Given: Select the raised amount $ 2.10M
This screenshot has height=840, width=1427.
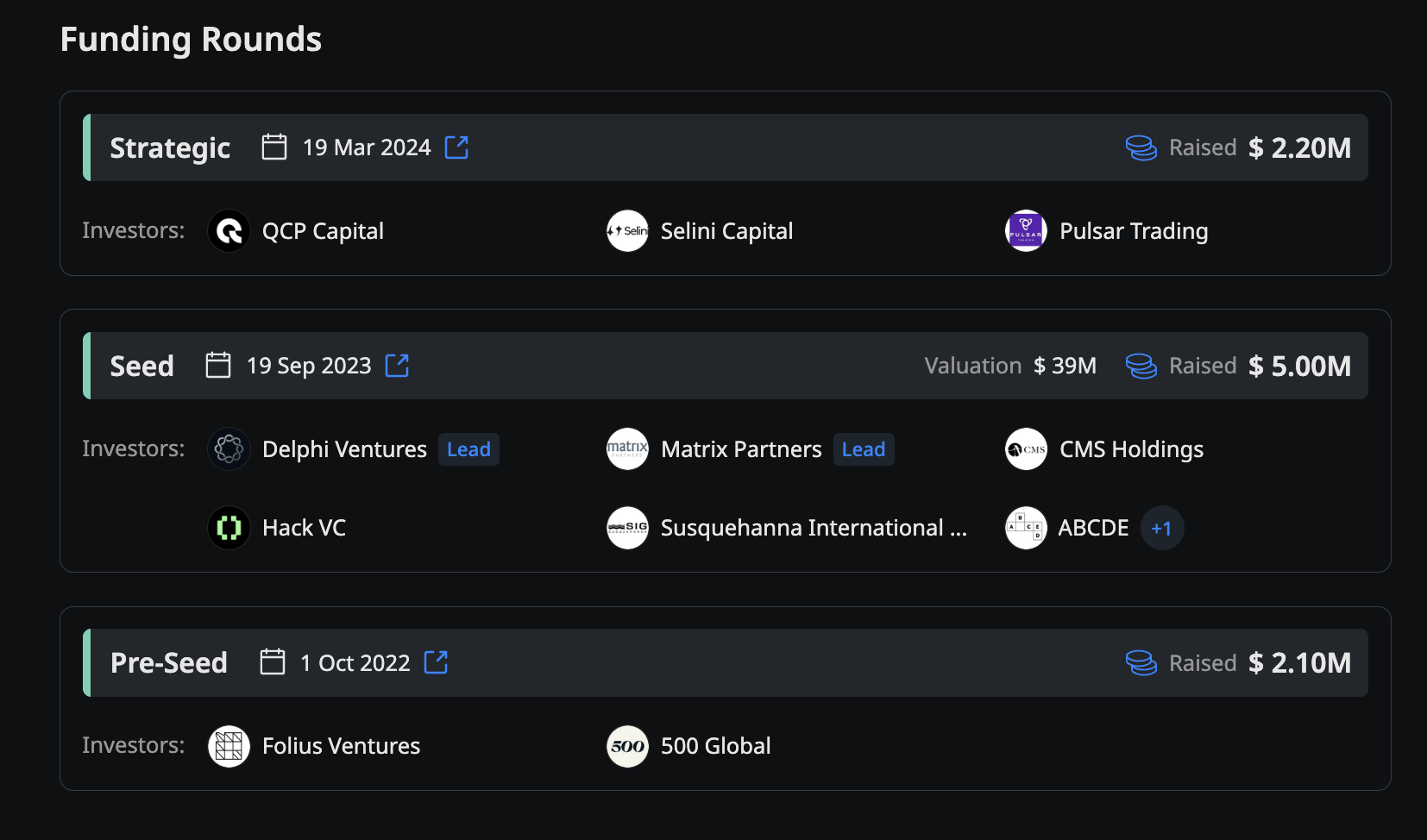Looking at the screenshot, I should click(x=1299, y=663).
